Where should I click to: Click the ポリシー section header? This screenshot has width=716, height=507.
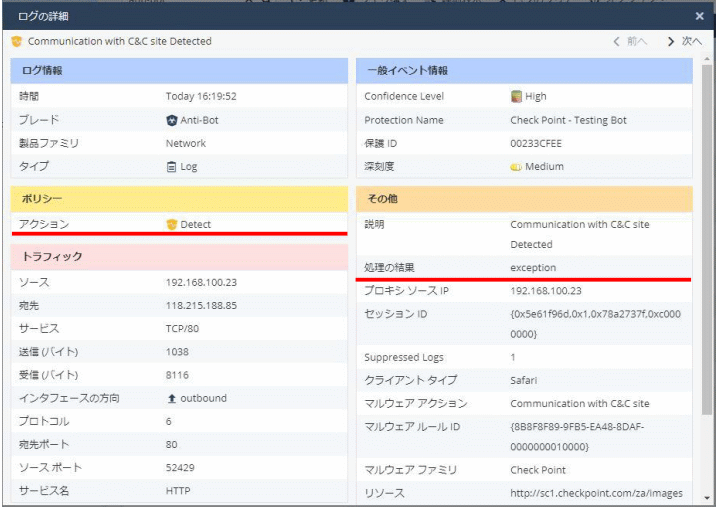click(x=178, y=199)
